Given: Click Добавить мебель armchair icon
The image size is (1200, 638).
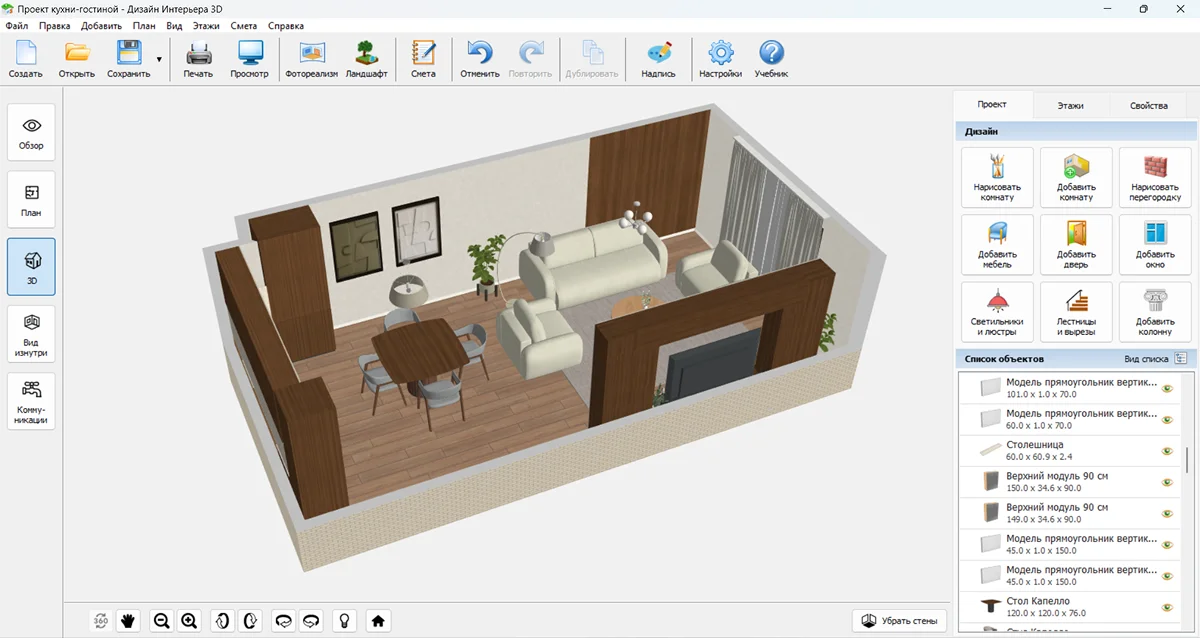Looking at the screenshot, I should click(x=997, y=244).
